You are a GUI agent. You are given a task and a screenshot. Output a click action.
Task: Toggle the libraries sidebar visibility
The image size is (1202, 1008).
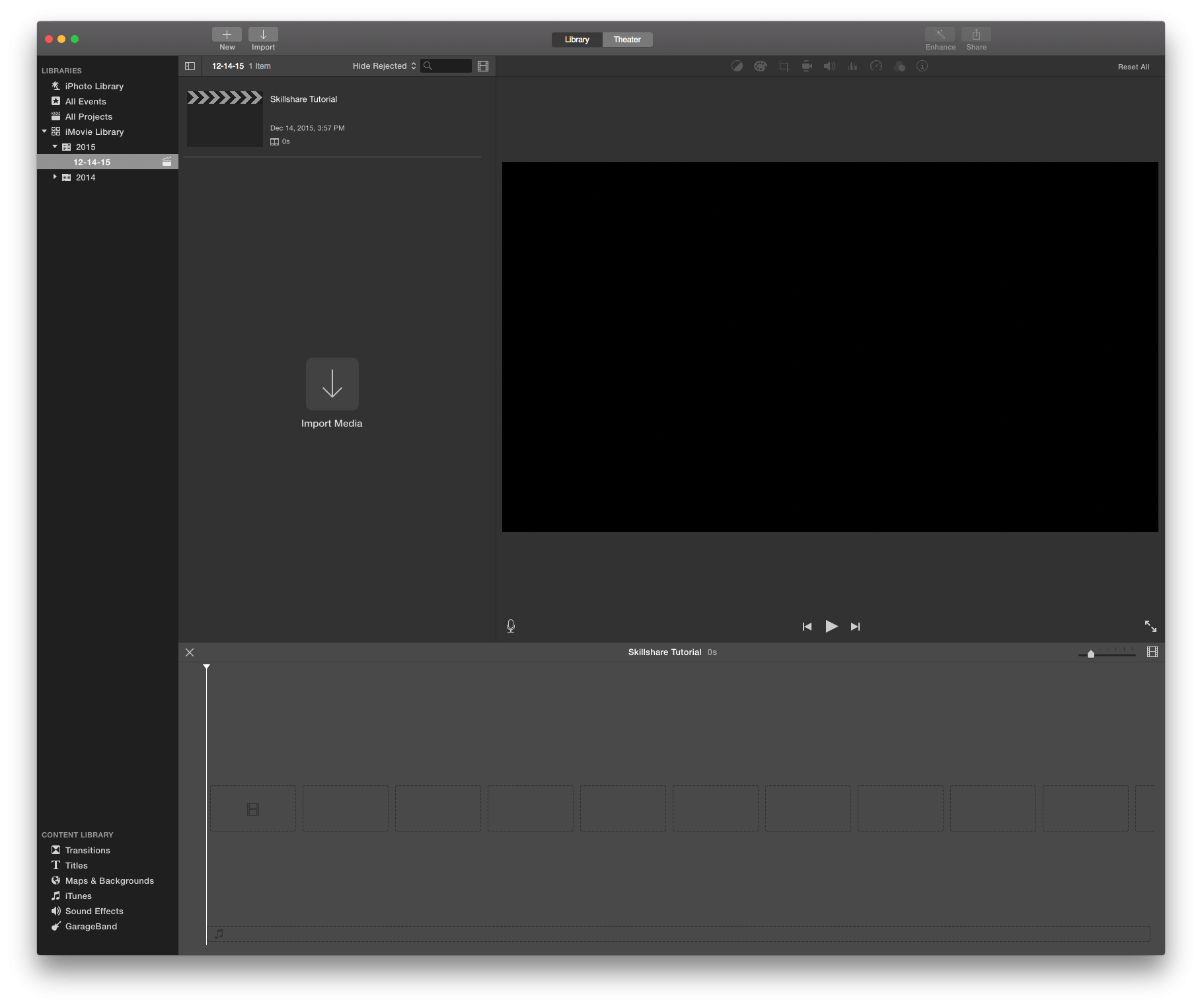[190, 66]
